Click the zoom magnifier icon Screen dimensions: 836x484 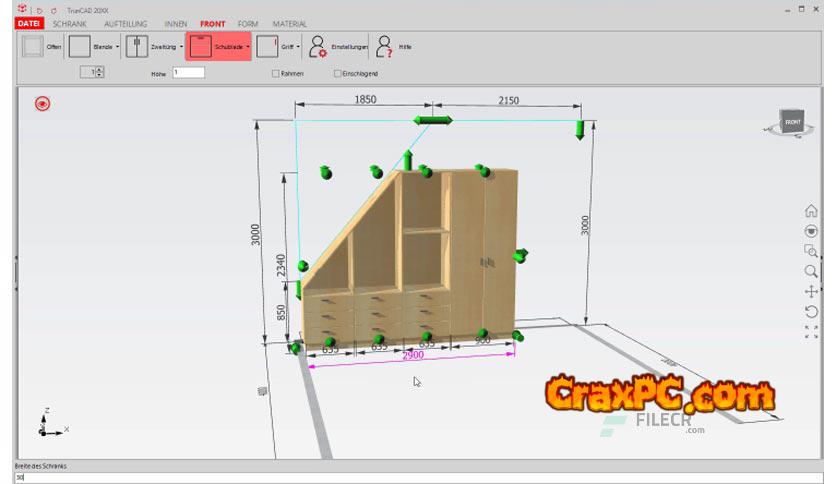click(x=811, y=271)
